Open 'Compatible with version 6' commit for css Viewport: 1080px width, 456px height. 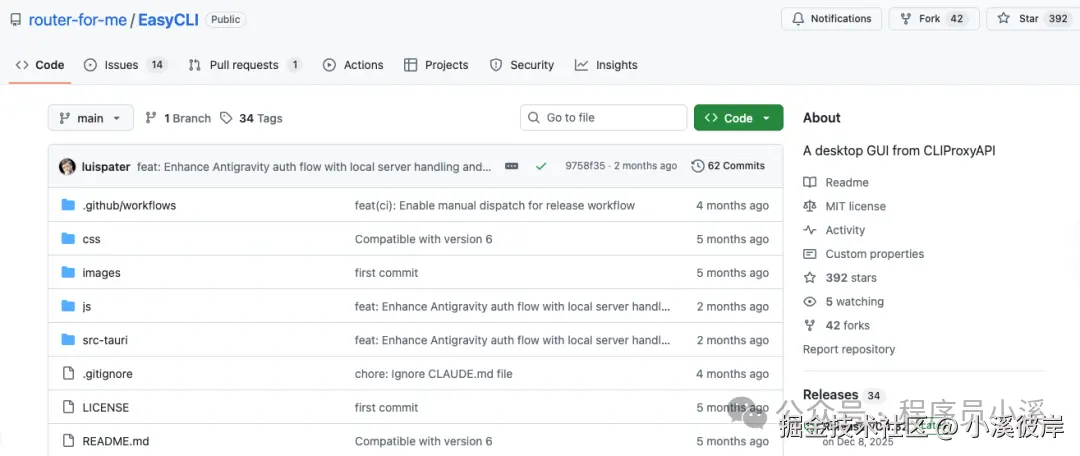[x=424, y=239]
